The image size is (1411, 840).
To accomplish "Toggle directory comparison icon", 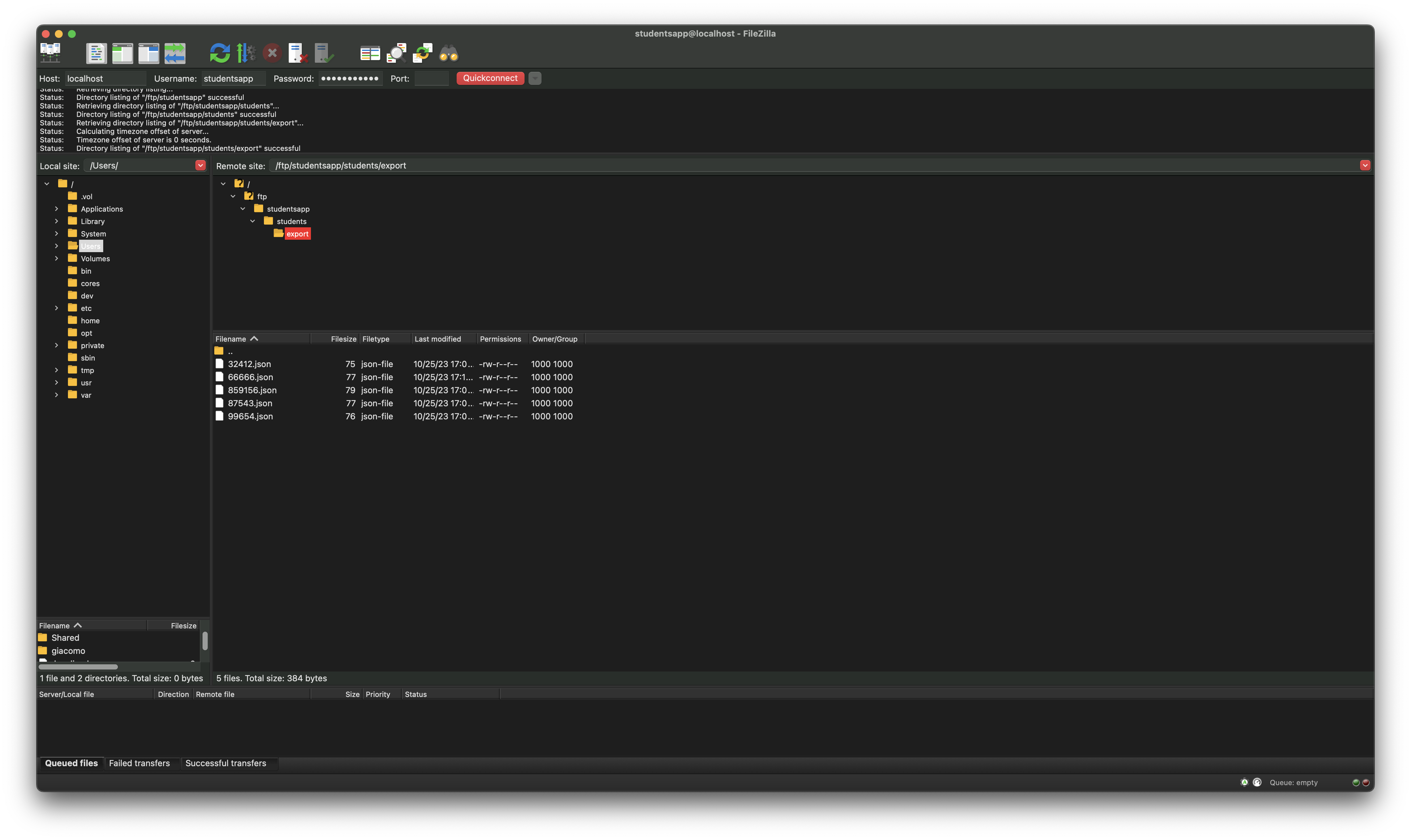I will pyautogui.click(x=396, y=53).
